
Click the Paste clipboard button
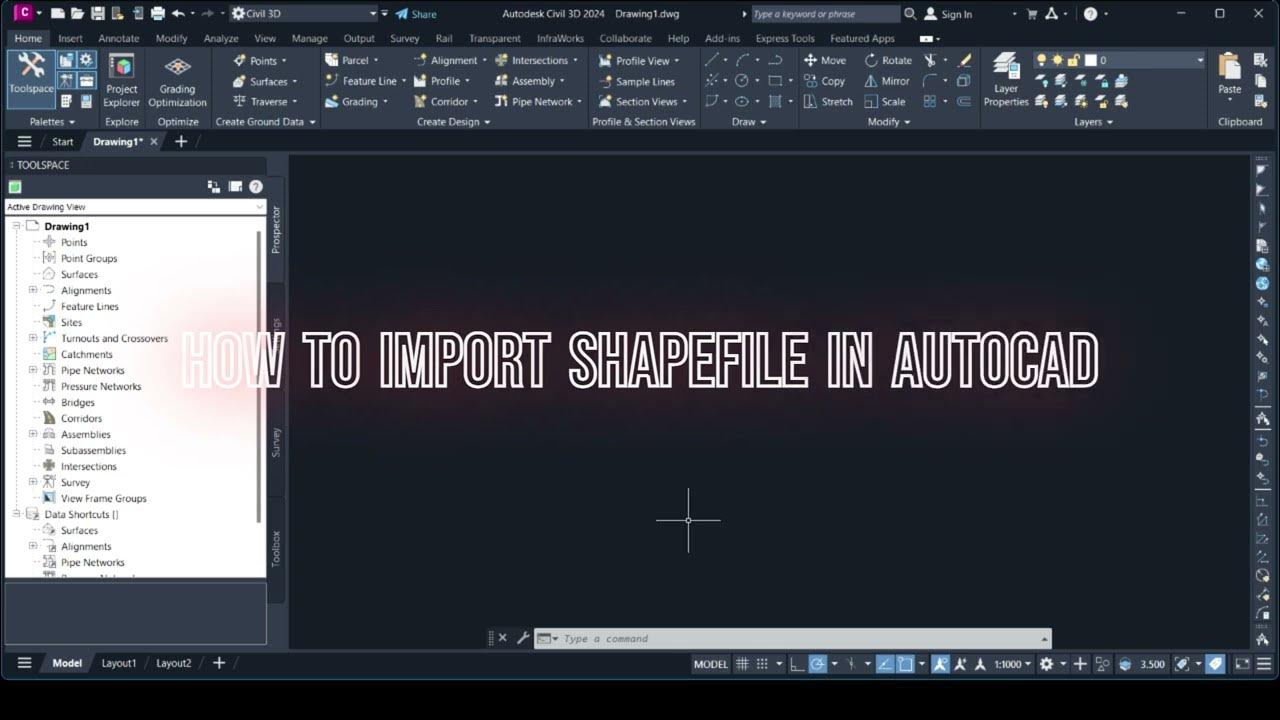point(1230,75)
